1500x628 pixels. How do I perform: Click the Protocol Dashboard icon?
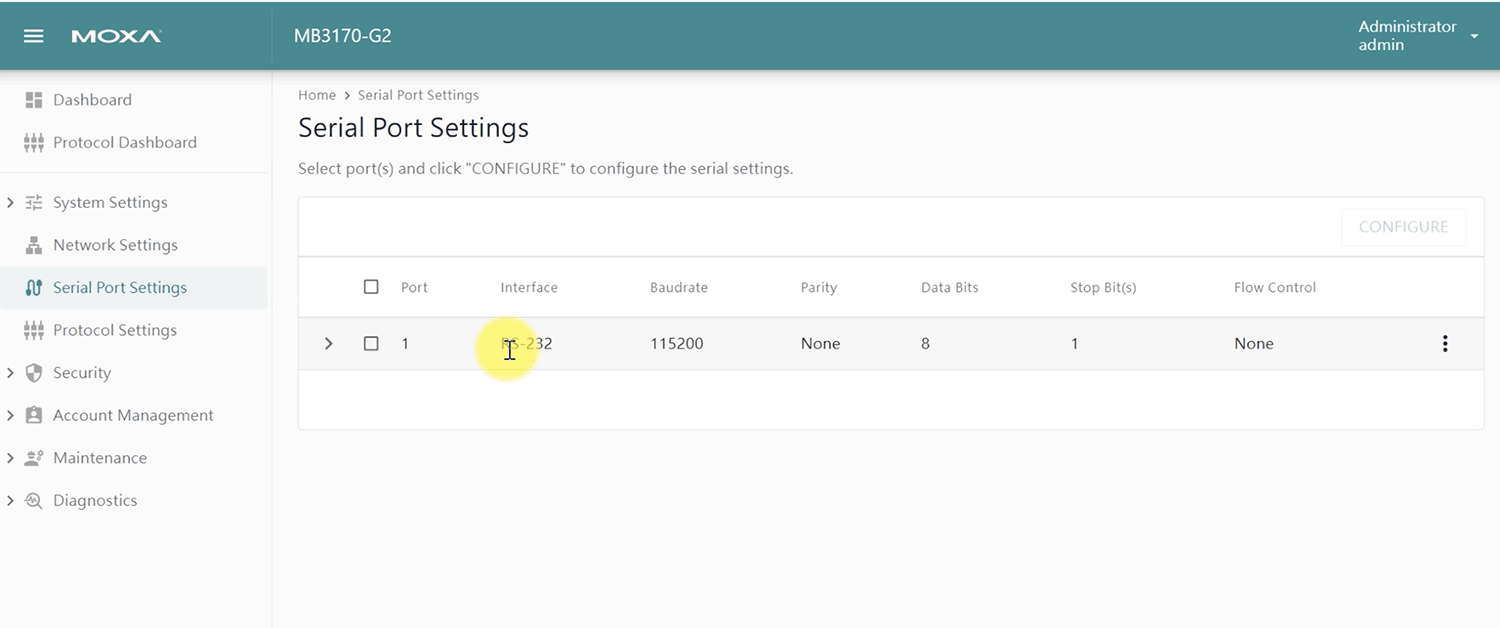point(34,142)
